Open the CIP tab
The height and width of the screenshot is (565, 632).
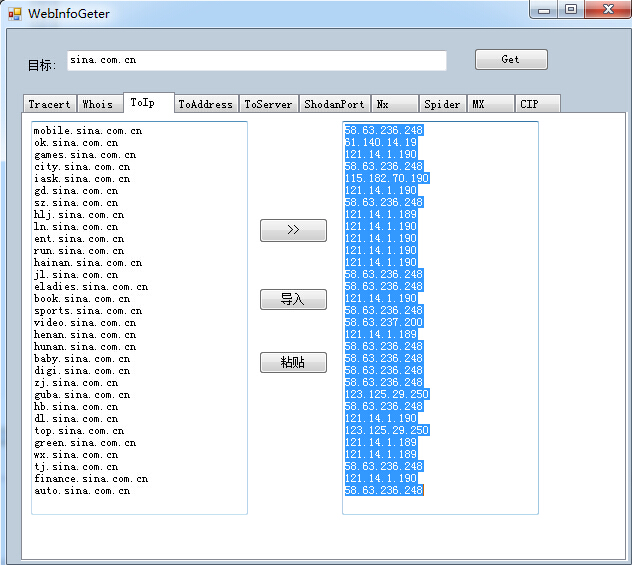pos(538,104)
